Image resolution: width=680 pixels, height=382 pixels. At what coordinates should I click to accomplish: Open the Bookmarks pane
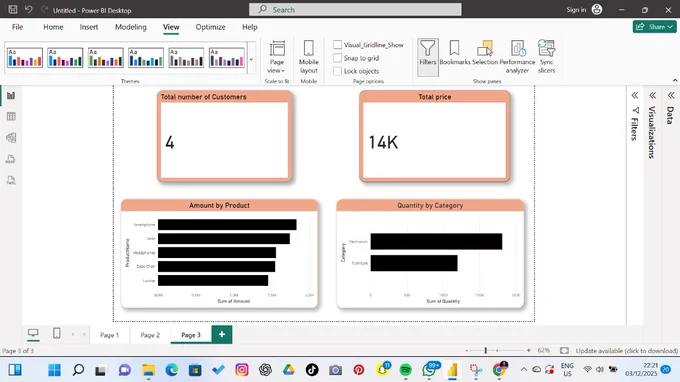point(454,53)
